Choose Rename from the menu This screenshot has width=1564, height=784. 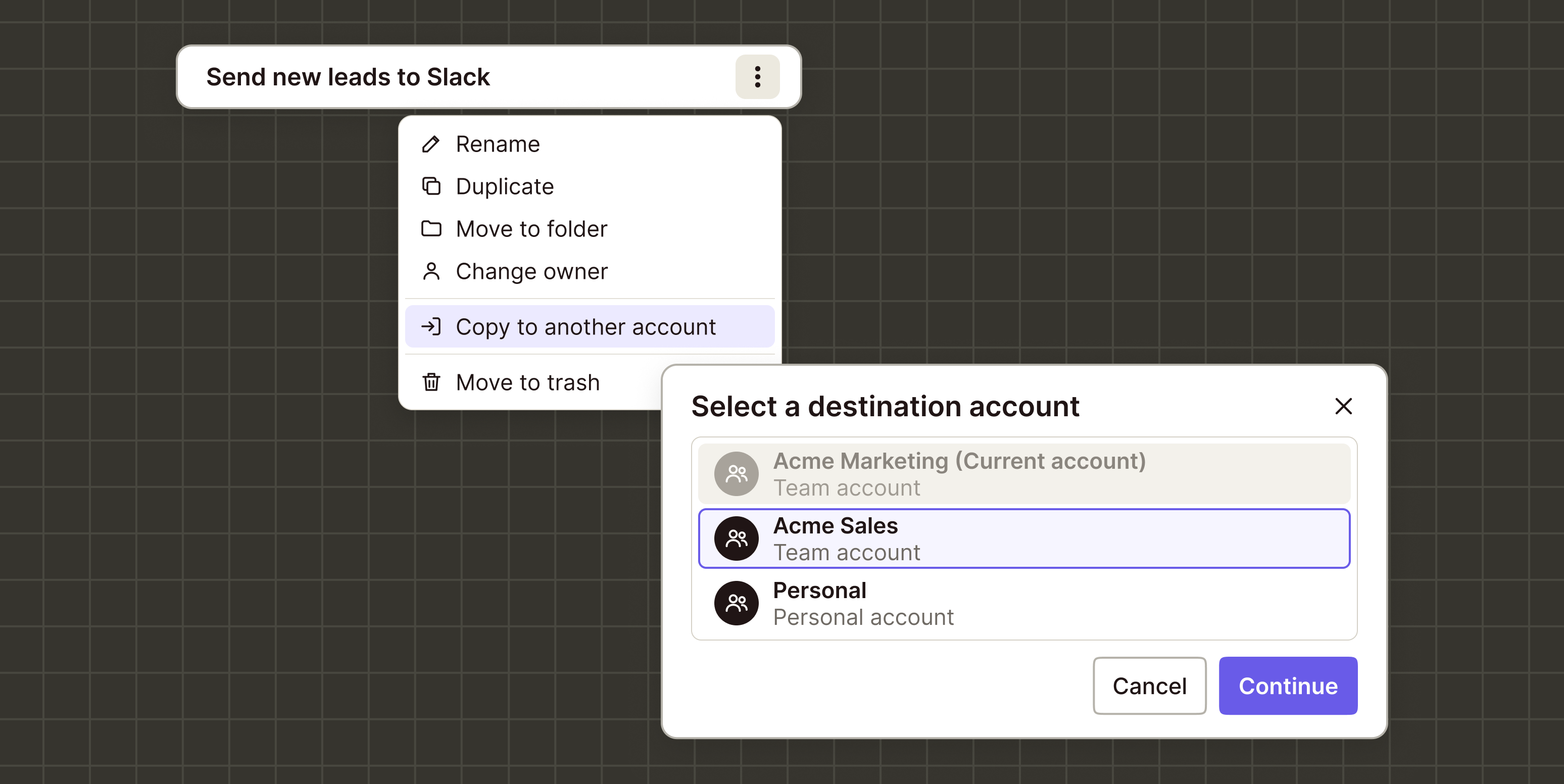click(590, 144)
